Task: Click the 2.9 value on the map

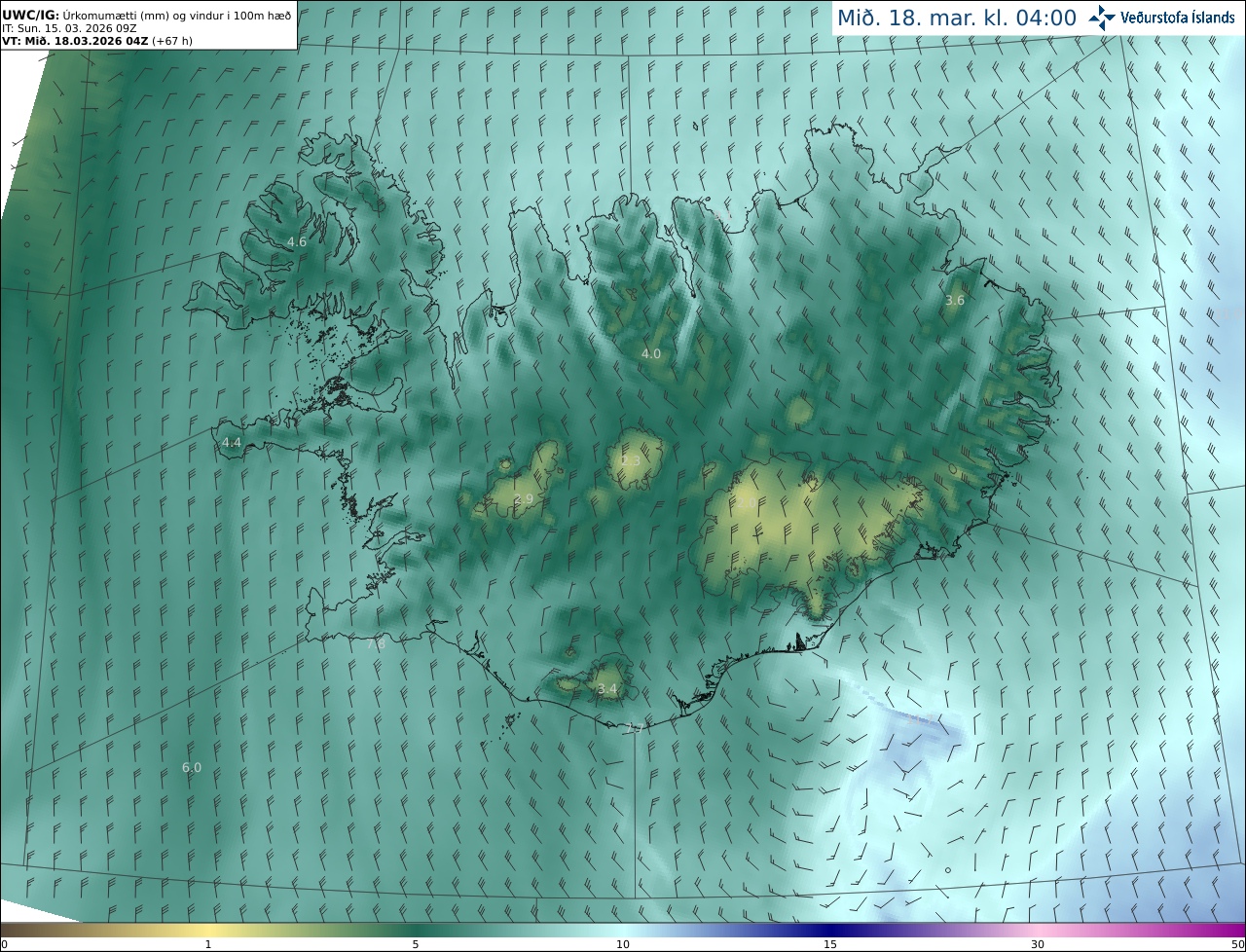Action: click(x=524, y=498)
